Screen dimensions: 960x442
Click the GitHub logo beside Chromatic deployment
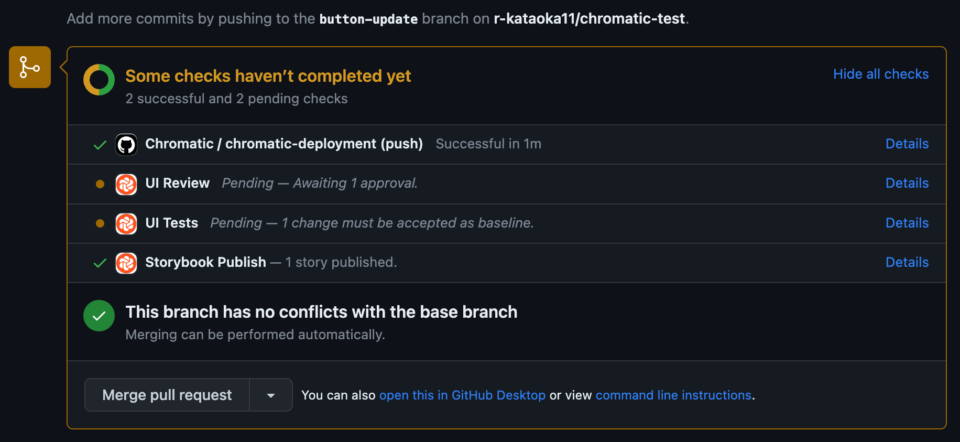[x=126, y=144]
